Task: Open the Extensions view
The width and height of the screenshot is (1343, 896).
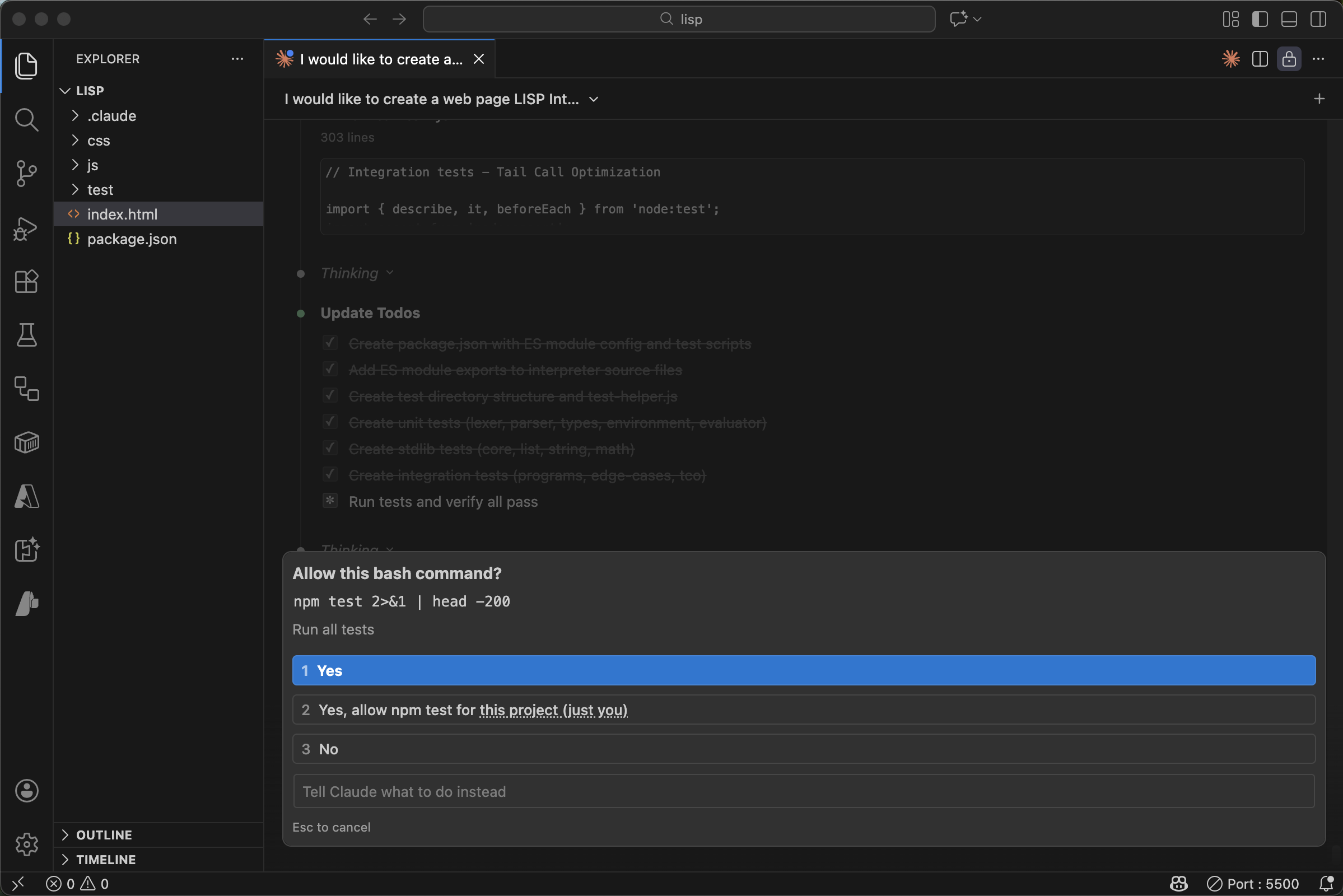Action: click(x=26, y=281)
